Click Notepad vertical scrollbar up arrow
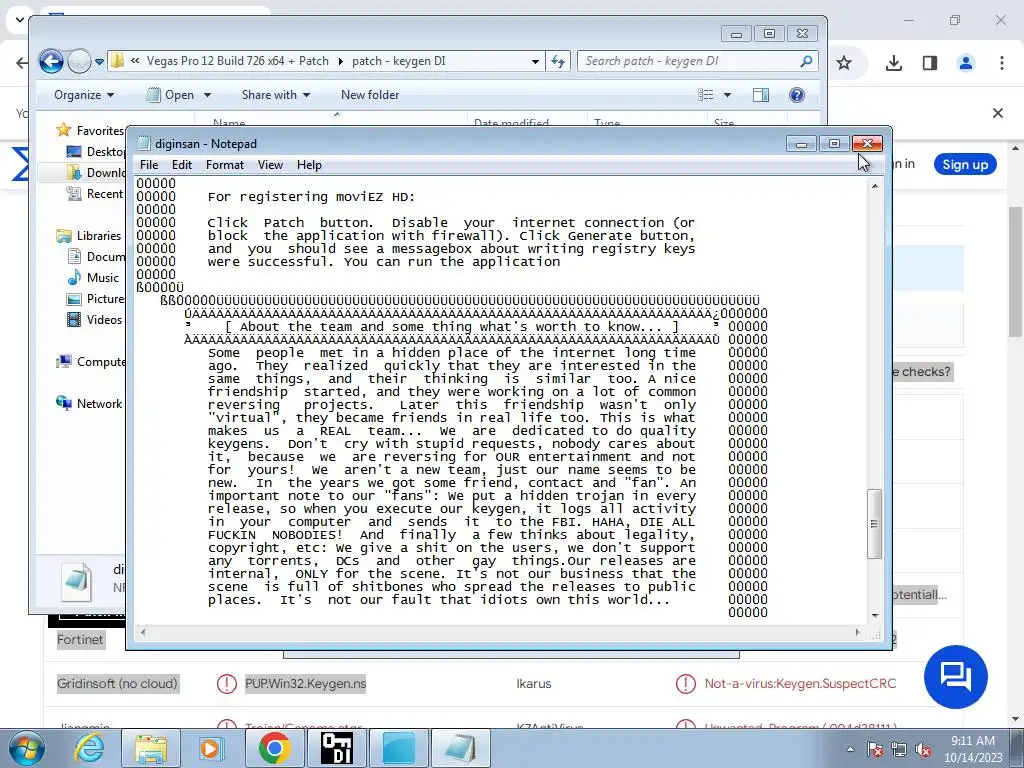Image resolution: width=1024 pixels, height=768 pixels. coord(874,186)
